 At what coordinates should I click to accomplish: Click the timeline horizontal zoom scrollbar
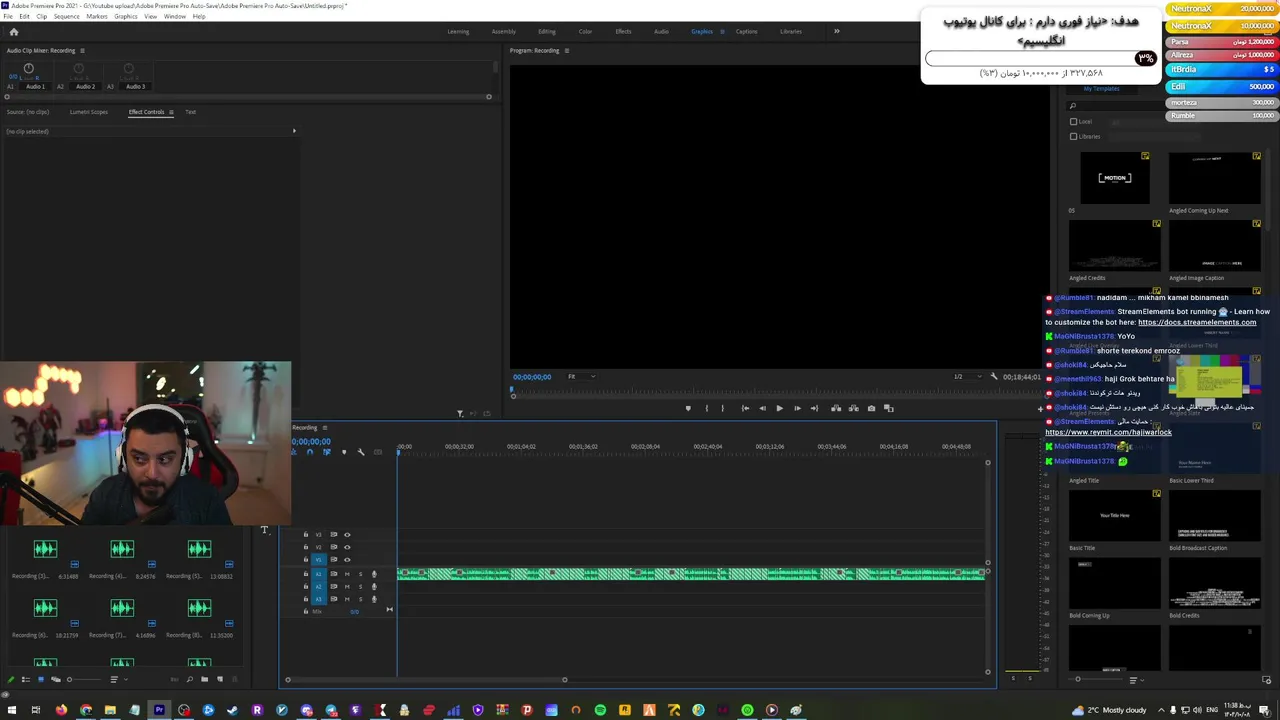pos(426,680)
